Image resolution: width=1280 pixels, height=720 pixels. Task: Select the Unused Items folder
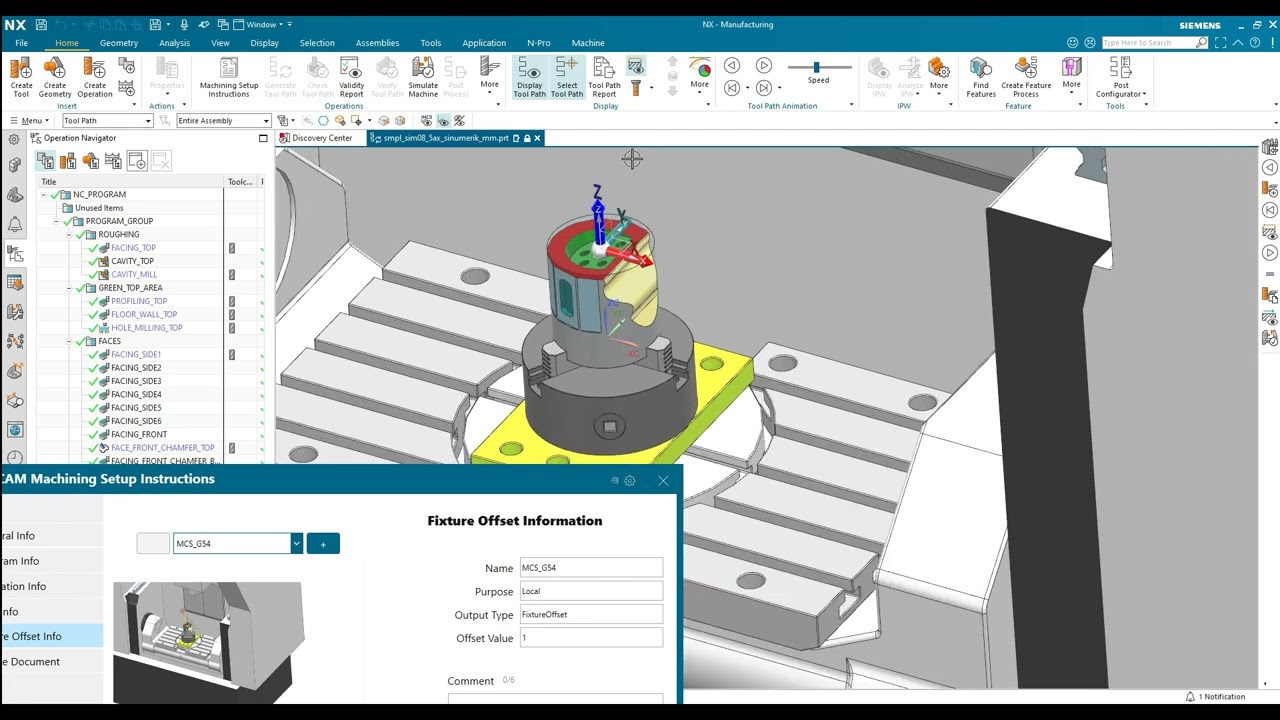pos(99,208)
